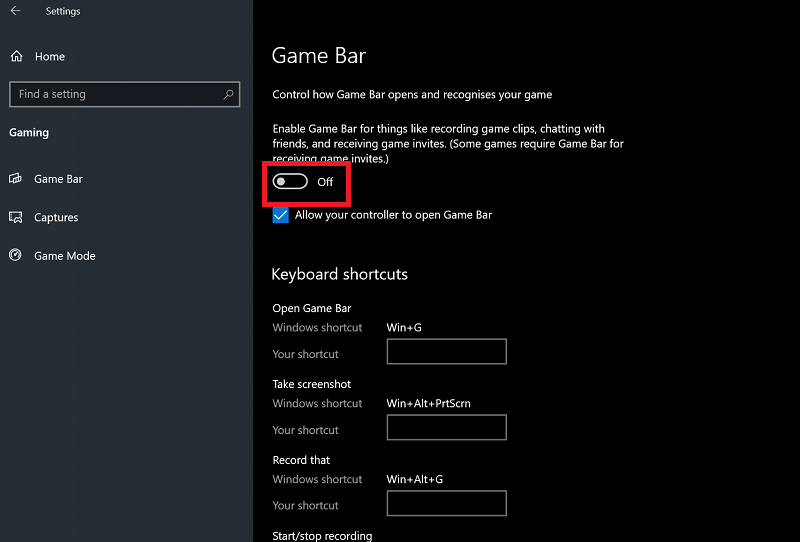The image size is (800, 542).
Task: Click the Keyboard shortcuts heading
Action: (339, 274)
